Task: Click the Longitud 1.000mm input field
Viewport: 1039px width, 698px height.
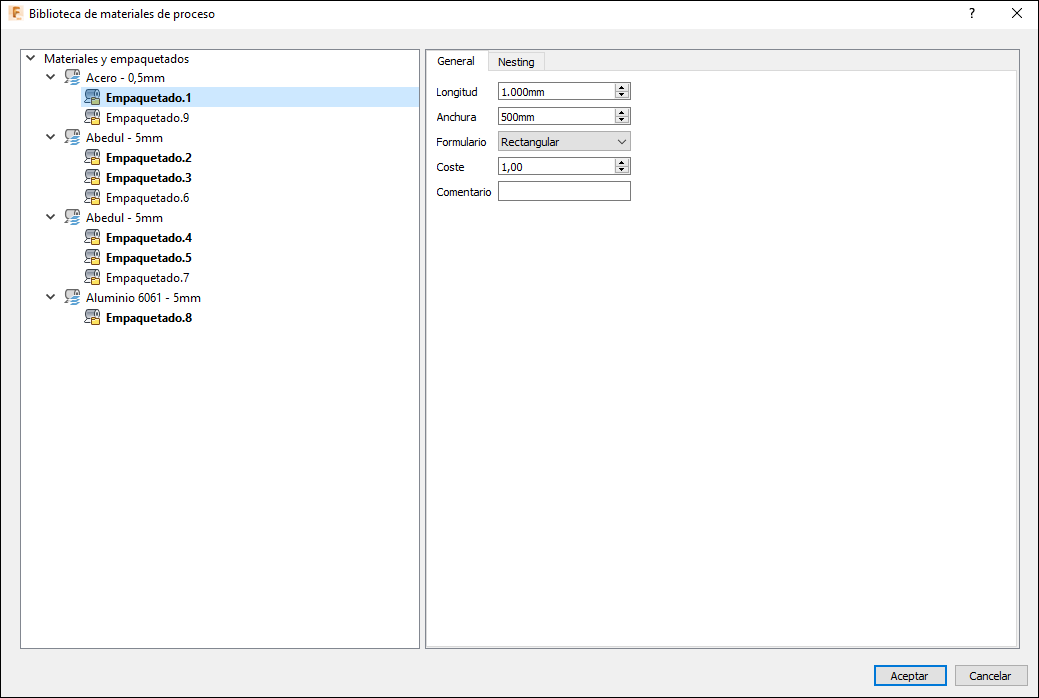Action: coord(557,91)
